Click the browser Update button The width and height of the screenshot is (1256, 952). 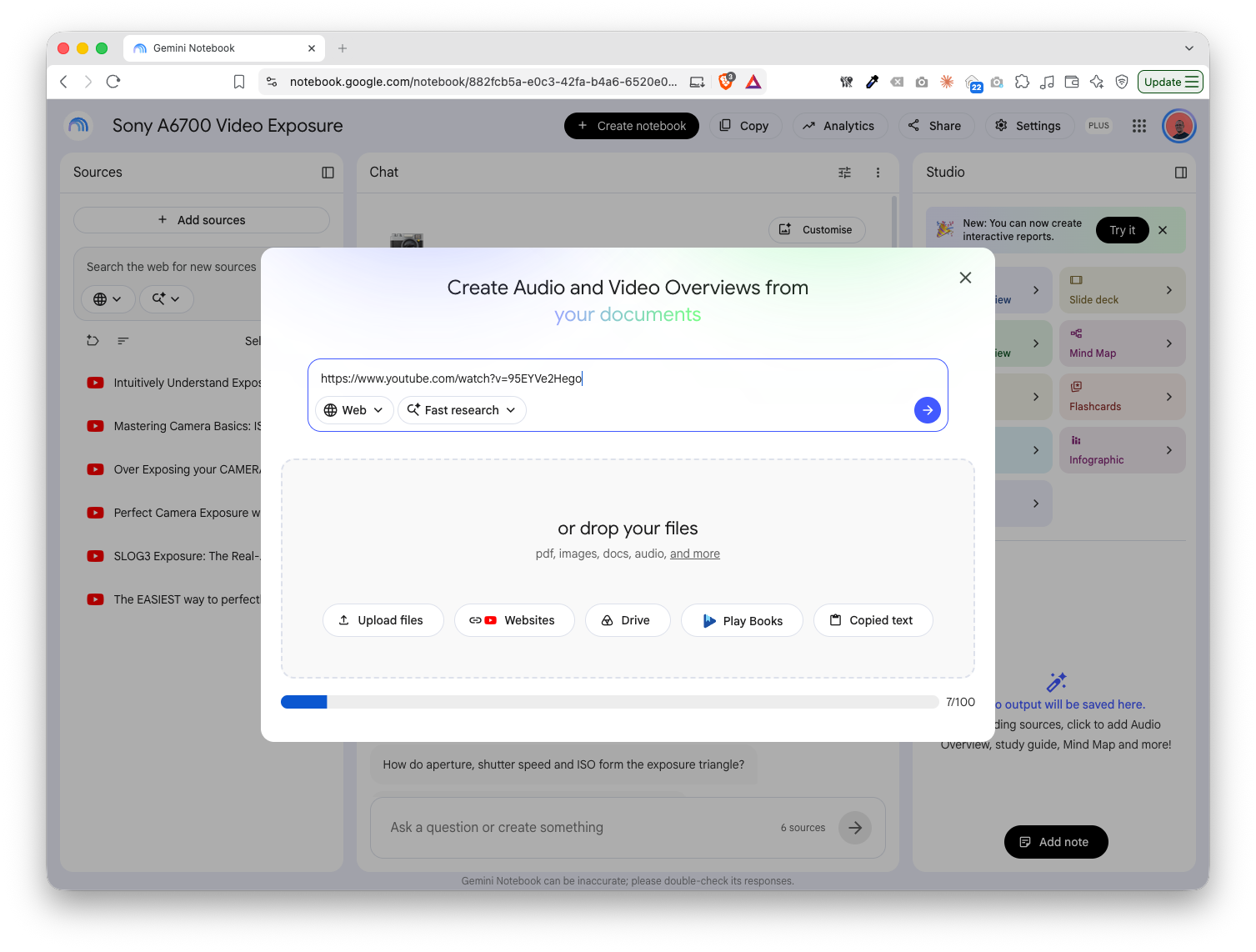pyautogui.click(x=1170, y=82)
